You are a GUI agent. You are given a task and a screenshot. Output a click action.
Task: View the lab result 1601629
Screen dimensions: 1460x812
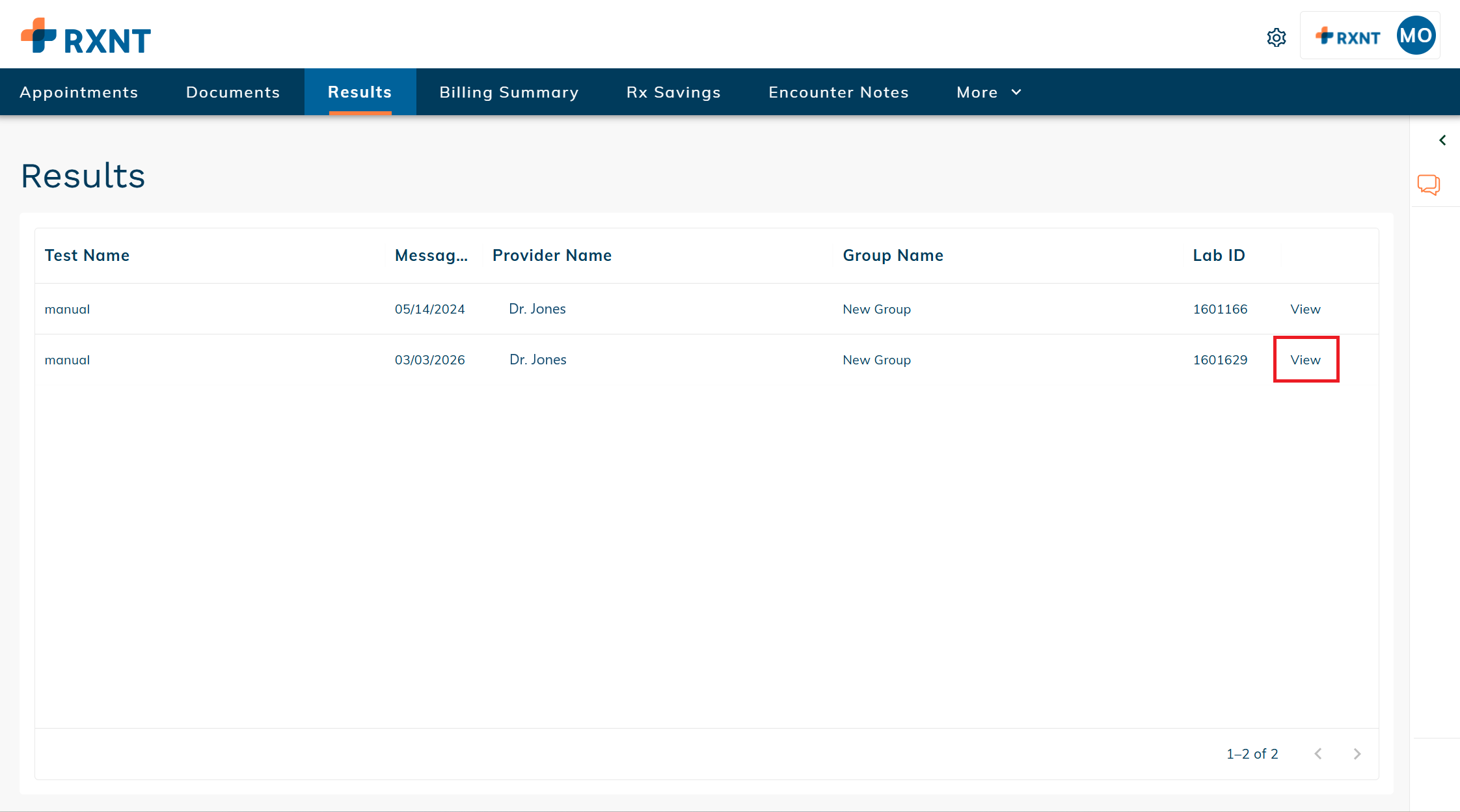click(1305, 360)
